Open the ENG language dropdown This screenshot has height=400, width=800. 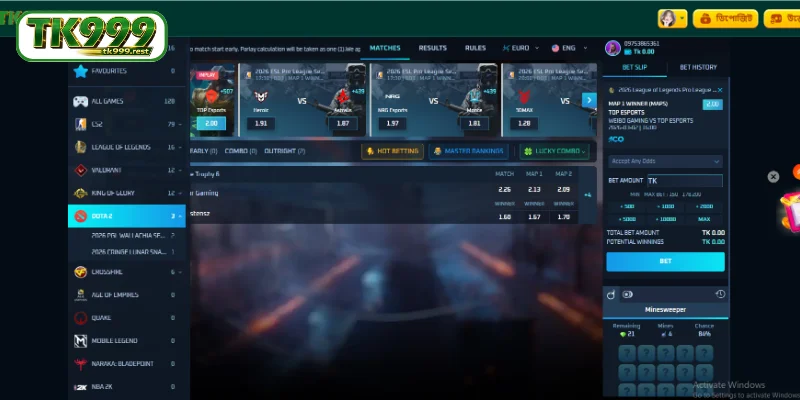[x=569, y=48]
